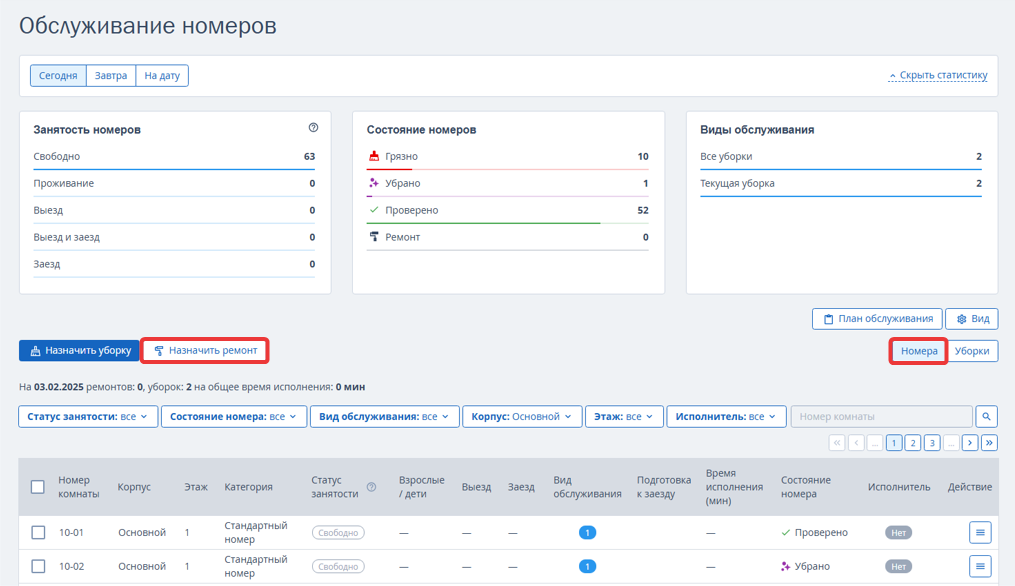Open Вид settings gear button

tap(972, 319)
